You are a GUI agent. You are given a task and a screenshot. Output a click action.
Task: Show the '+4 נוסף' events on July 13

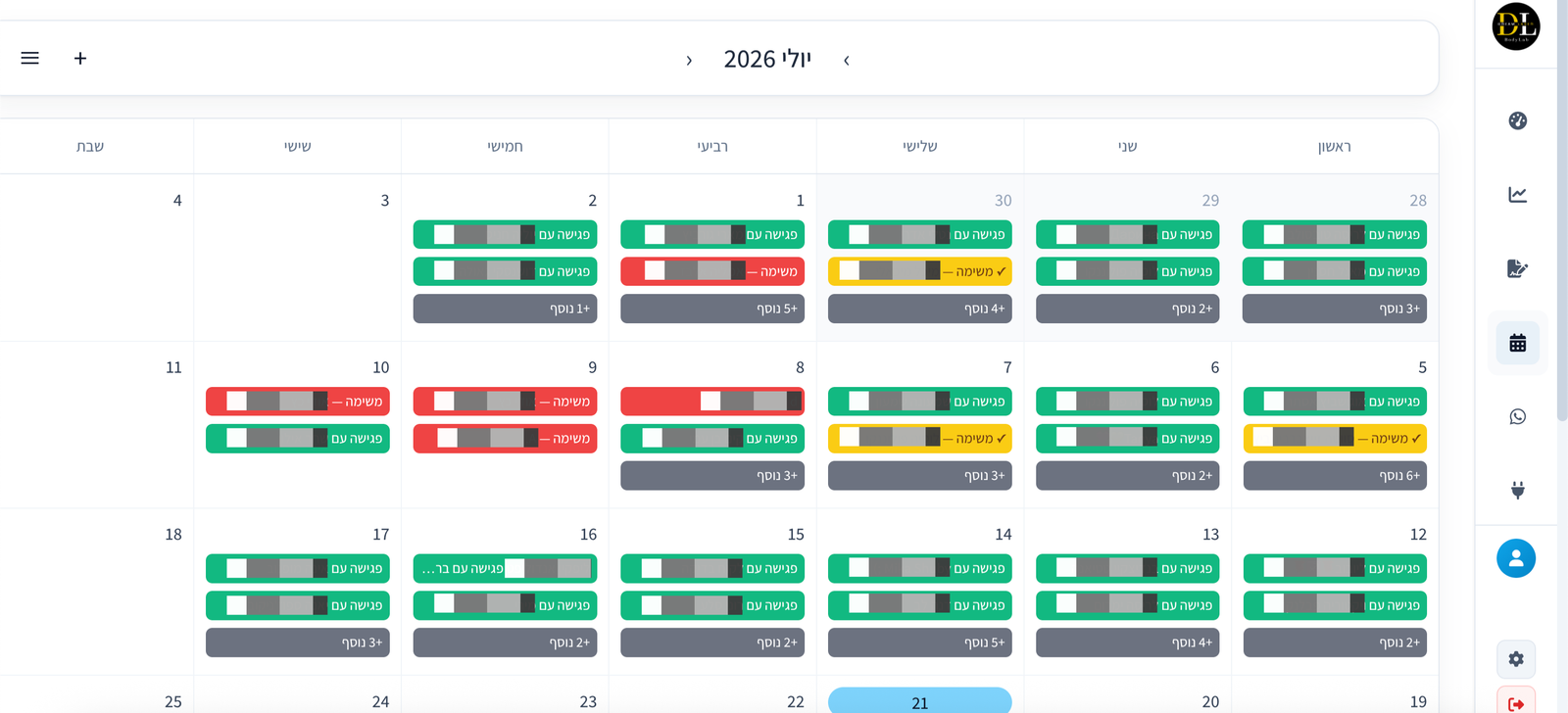pyautogui.click(x=1127, y=642)
